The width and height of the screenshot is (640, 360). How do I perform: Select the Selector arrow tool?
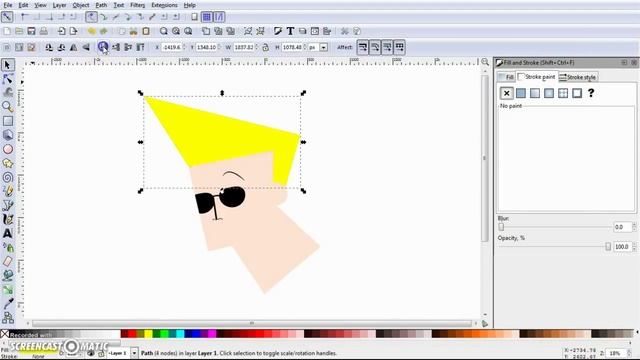[x=8, y=65]
